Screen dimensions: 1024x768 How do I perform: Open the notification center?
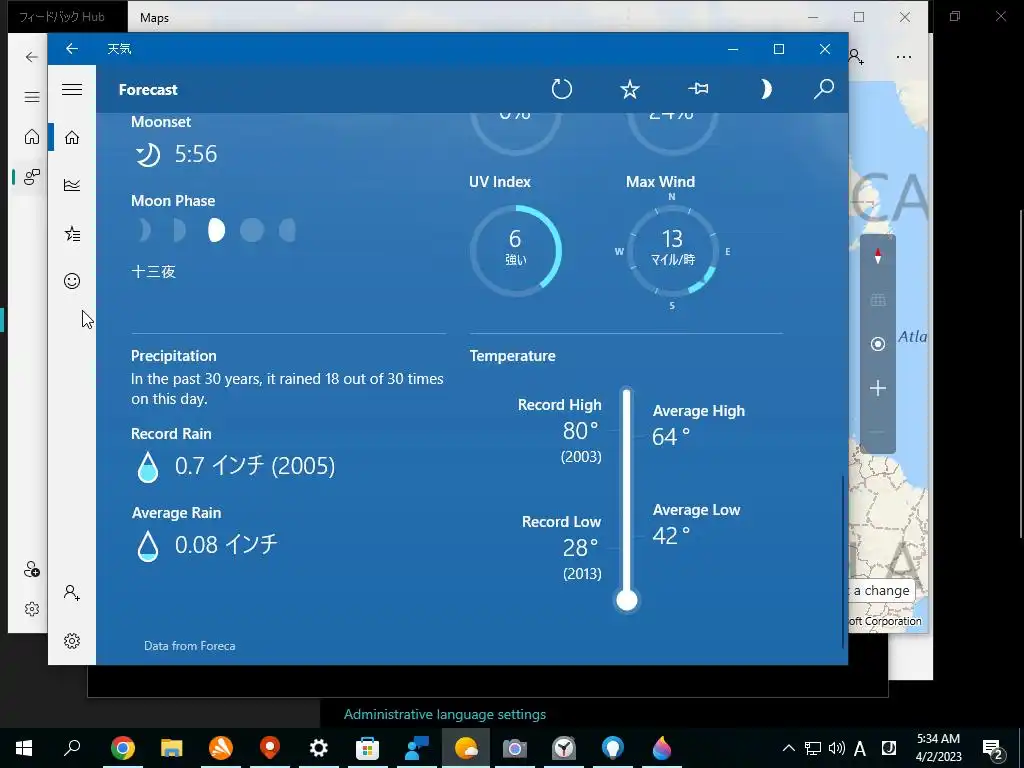pyautogui.click(x=993, y=749)
